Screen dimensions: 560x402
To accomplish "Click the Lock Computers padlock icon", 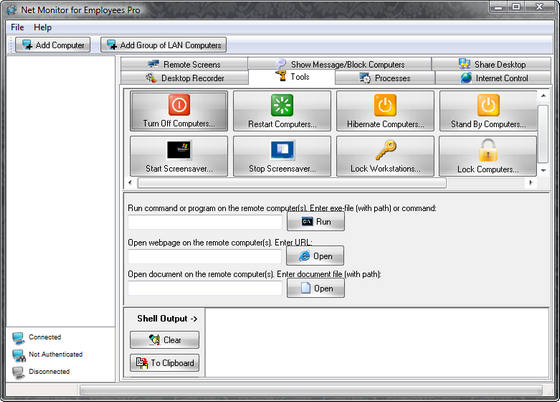I will point(488,150).
